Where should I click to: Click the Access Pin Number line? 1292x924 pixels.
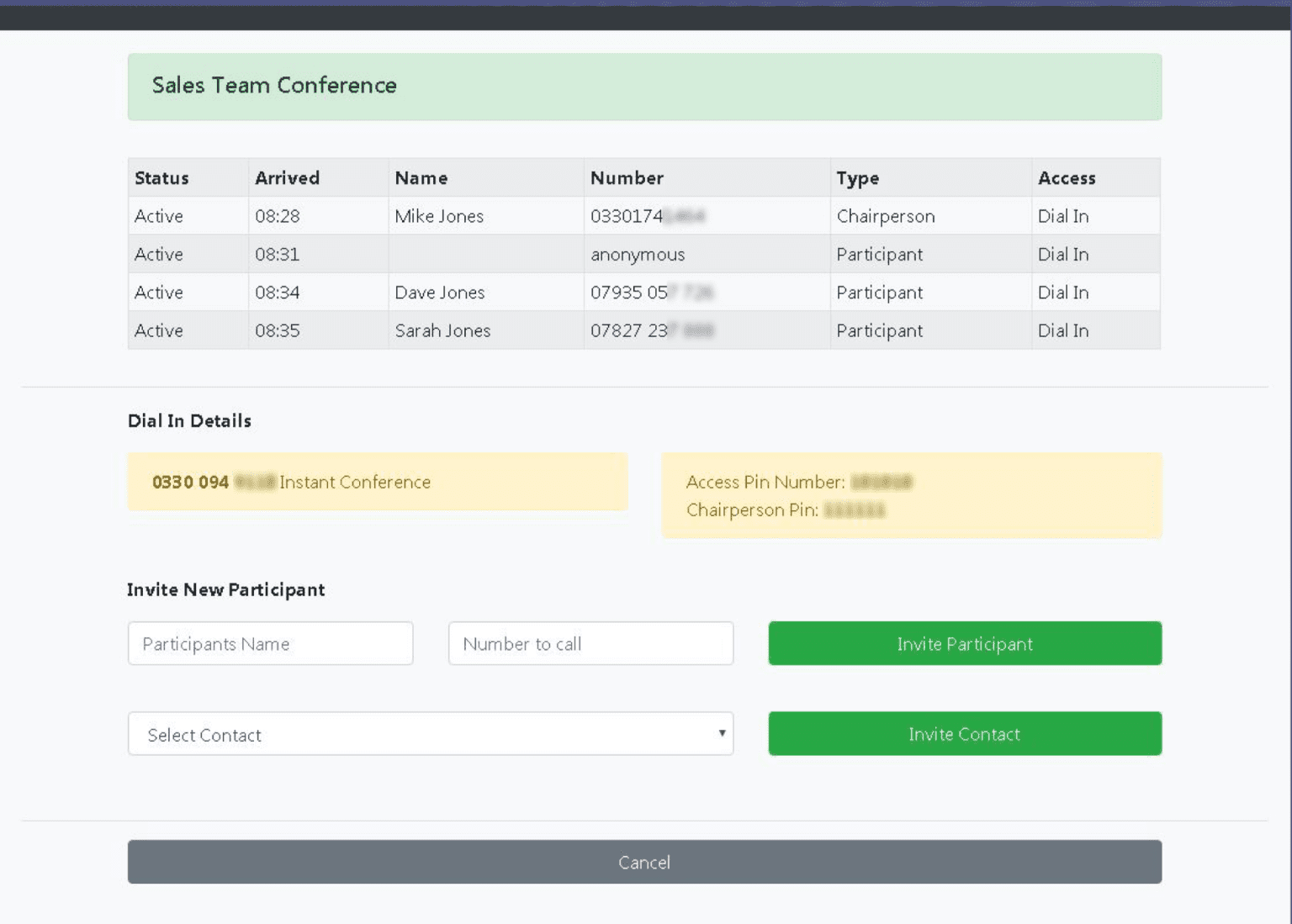[799, 482]
